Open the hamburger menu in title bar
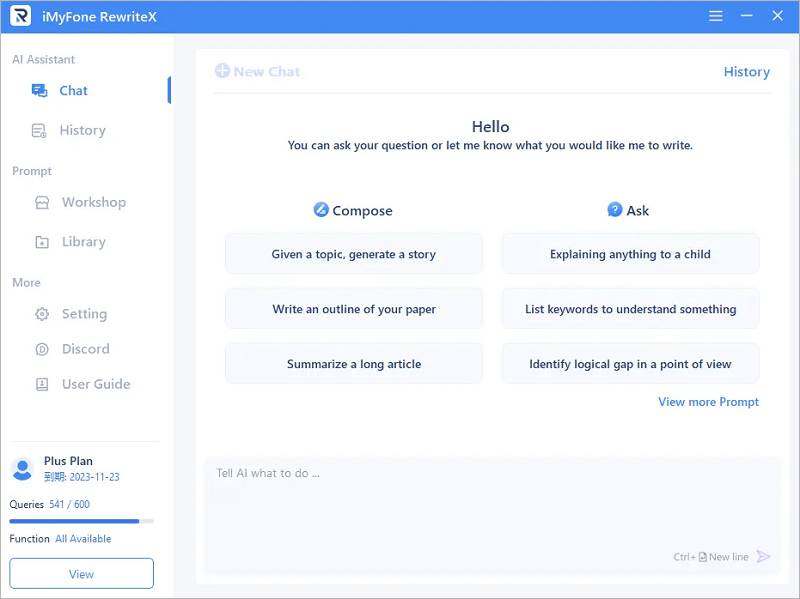 coord(715,16)
